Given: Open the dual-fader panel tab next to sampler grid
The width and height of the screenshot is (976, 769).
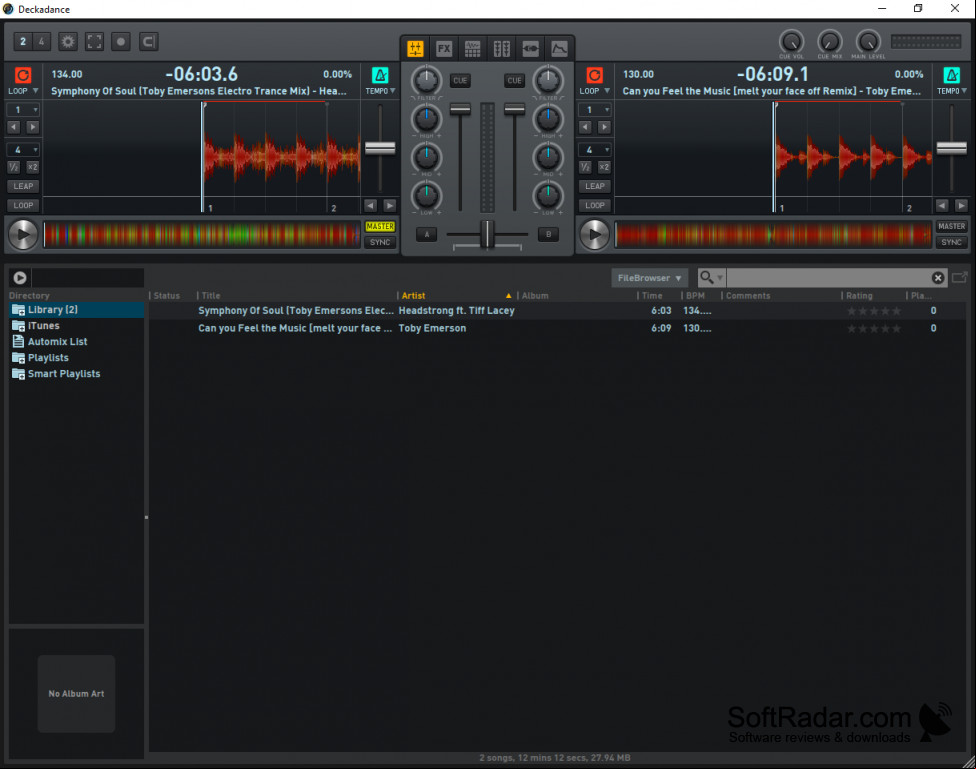Looking at the screenshot, I should (x=502, y=49).
